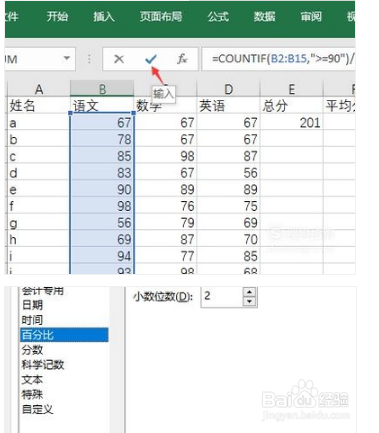Select 语文 score 78 in row b
The height and width of the screenshot is (433, 379).
102,139
